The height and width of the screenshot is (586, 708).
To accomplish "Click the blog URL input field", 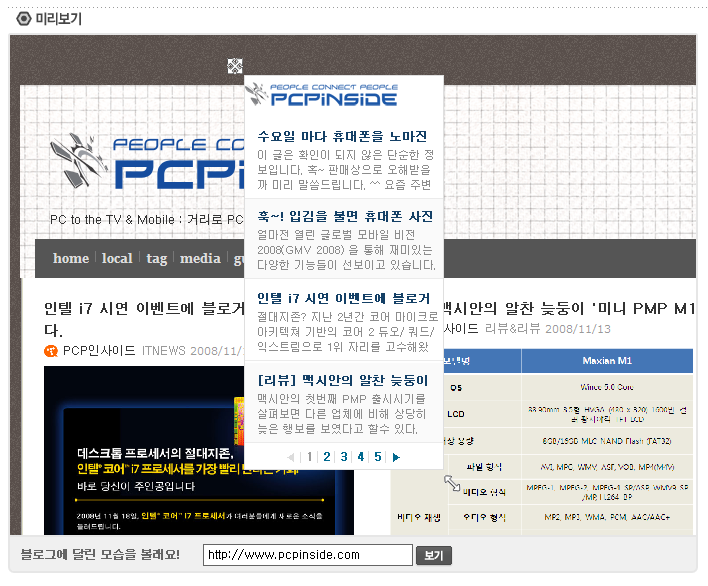I will tap(307, 555).
